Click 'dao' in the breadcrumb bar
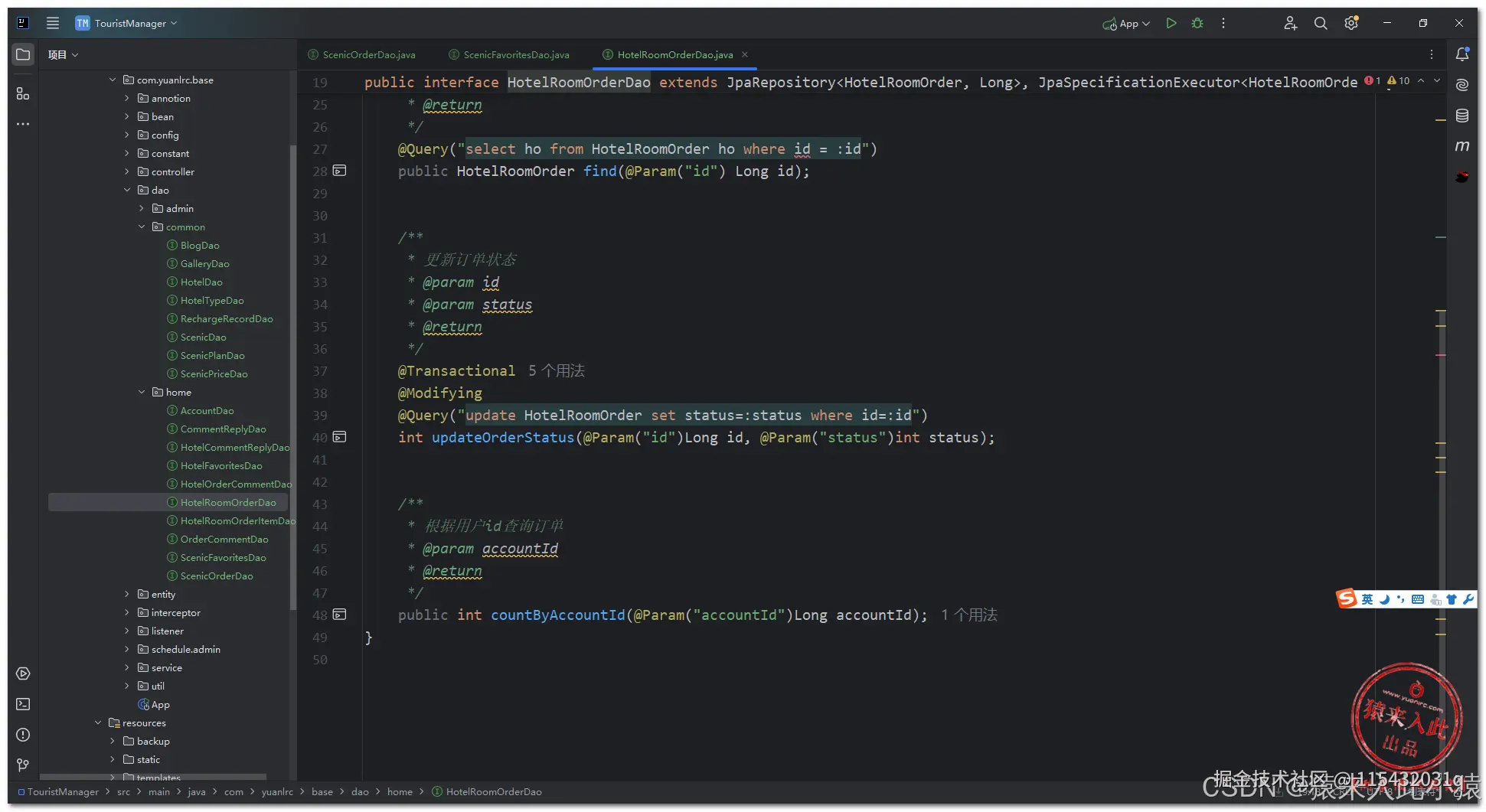Screen dimensions: 1486x812 pos(360,791)
